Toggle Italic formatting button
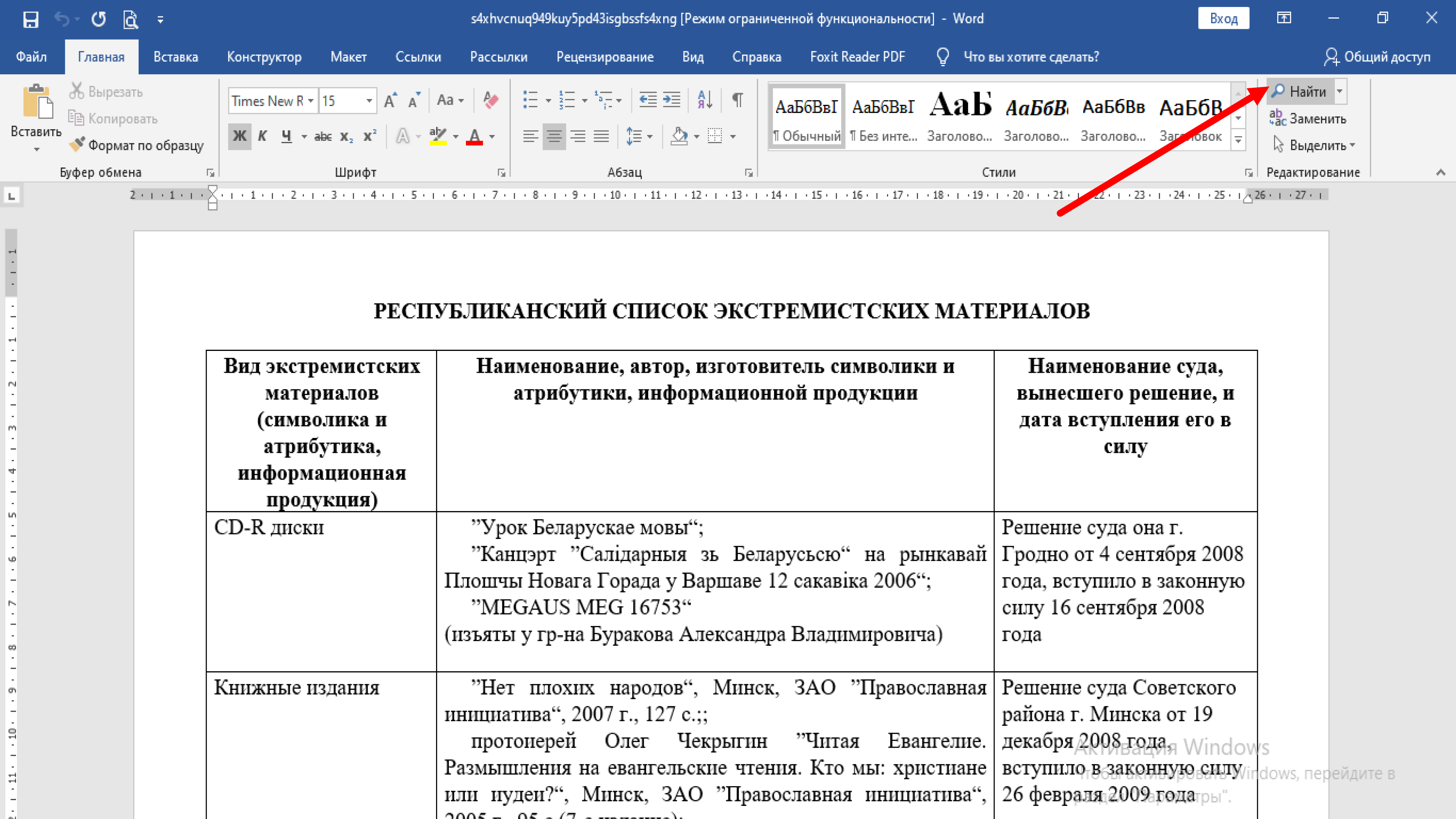 [262, 136]
